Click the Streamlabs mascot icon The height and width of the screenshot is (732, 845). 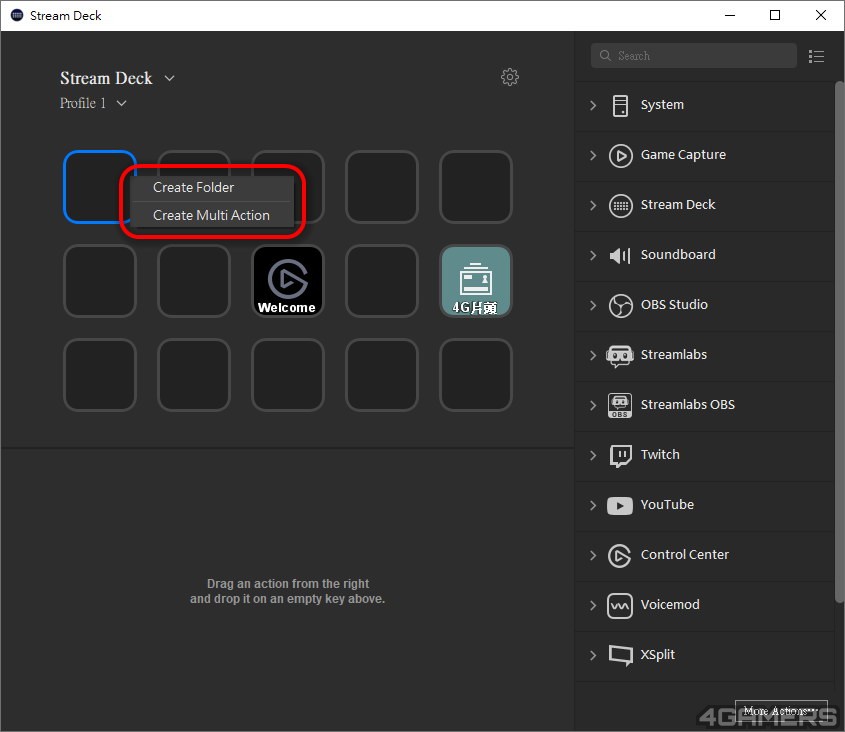coord(620,356)
